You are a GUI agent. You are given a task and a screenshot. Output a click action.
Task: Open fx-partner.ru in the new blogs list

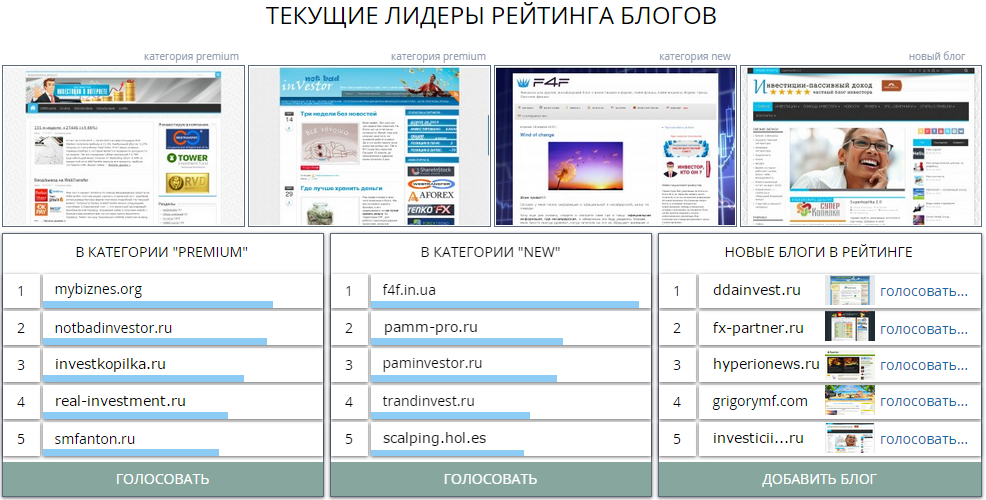click(758, 328)
